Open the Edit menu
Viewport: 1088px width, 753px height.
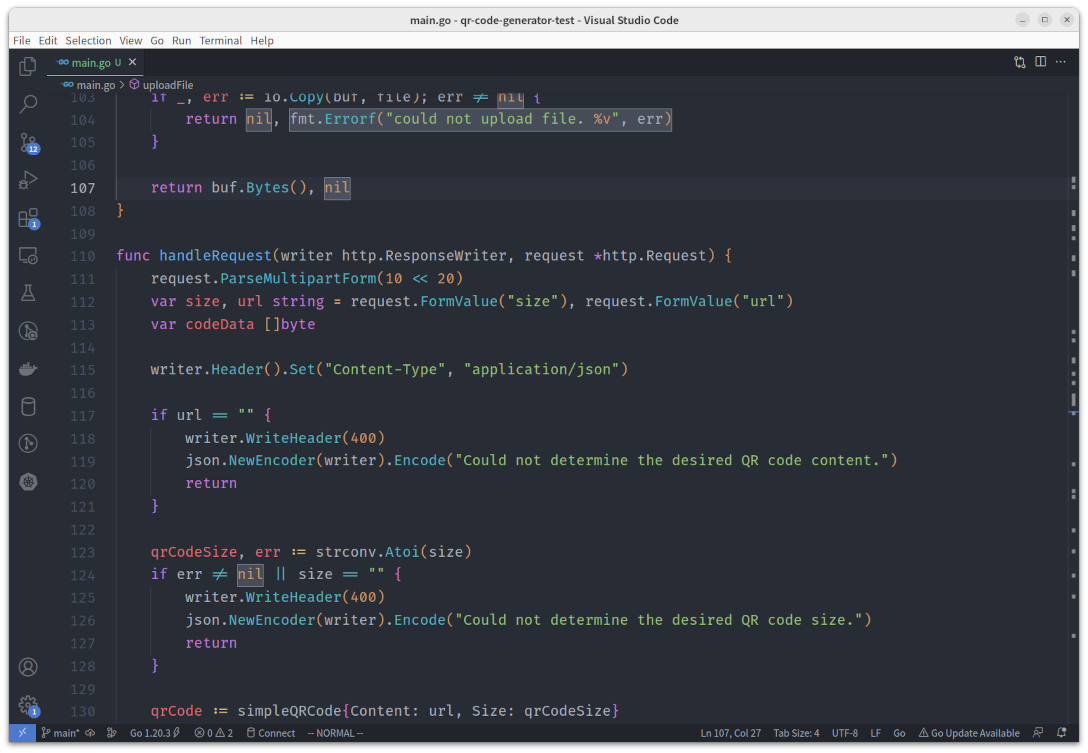click(x=48, y=40)
